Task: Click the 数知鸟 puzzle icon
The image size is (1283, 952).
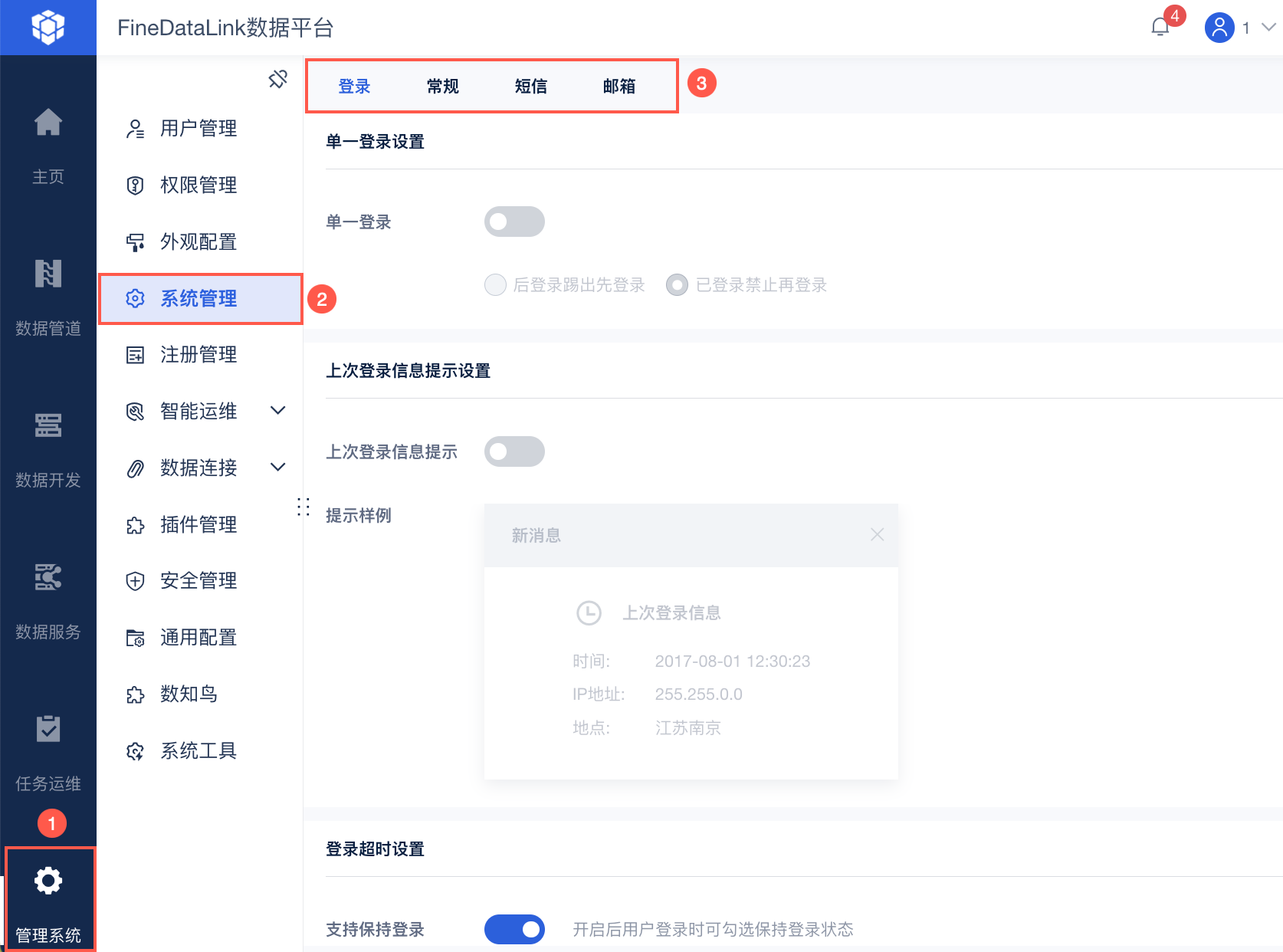Action: tap(135, 694)
